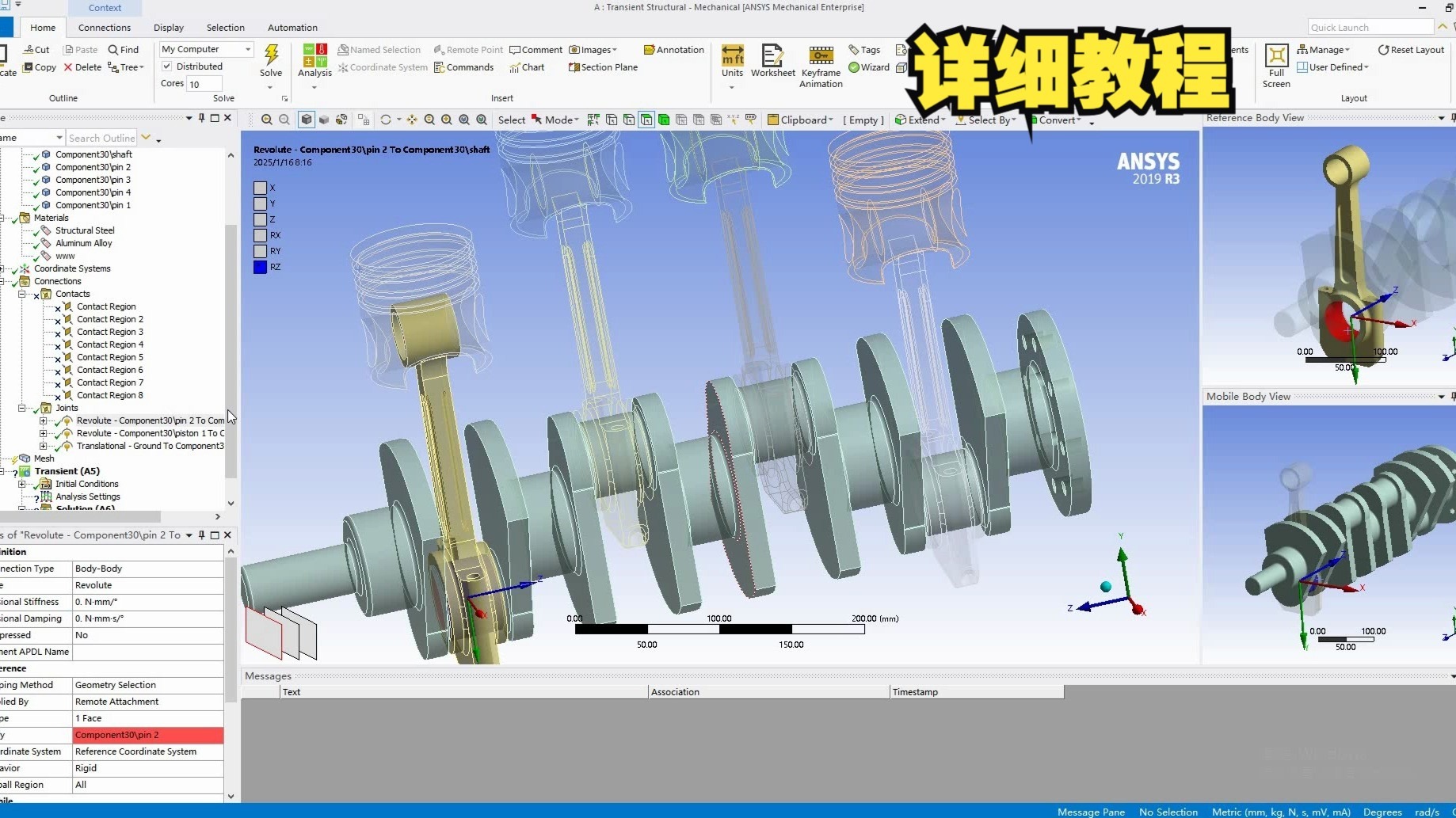Insert a Chart
This screenshot has height=818, width=1456.
pyautogui.click(x=527, y=67)
